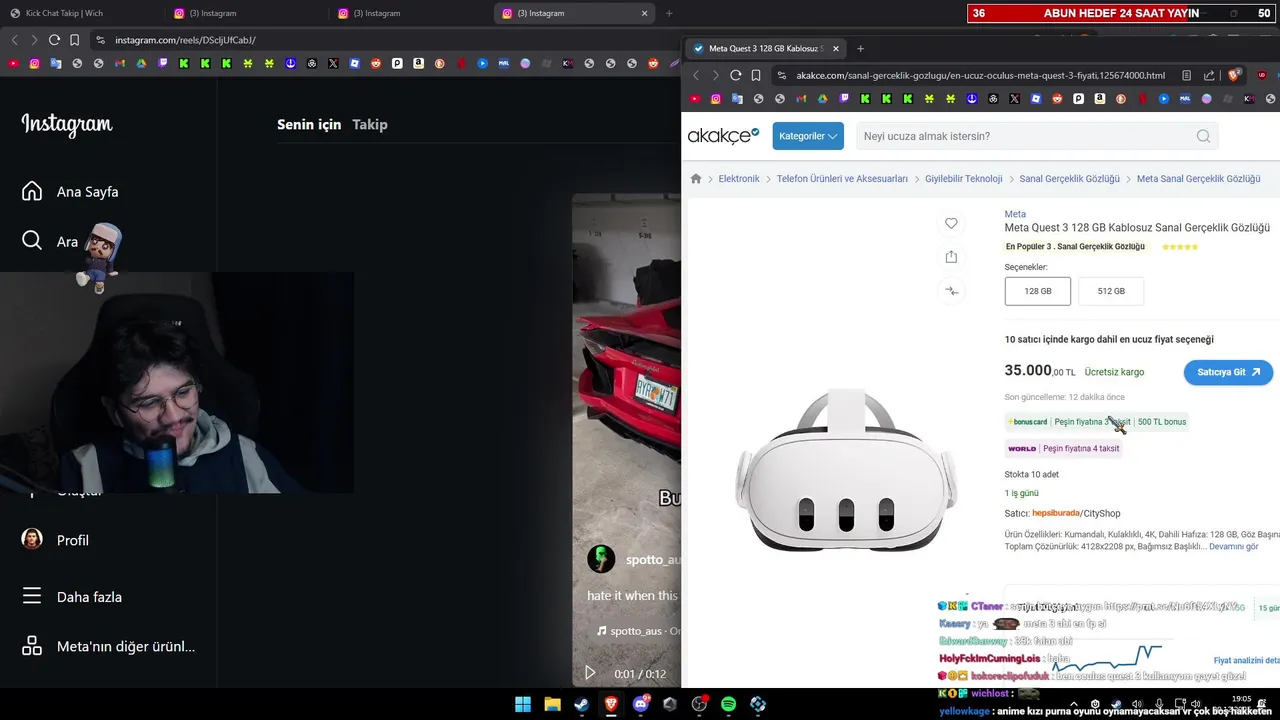Open the Elektronik breadcrumb
Image resolution: width=1280 pixels, height=720 pixels.
(x=739, y=179)
